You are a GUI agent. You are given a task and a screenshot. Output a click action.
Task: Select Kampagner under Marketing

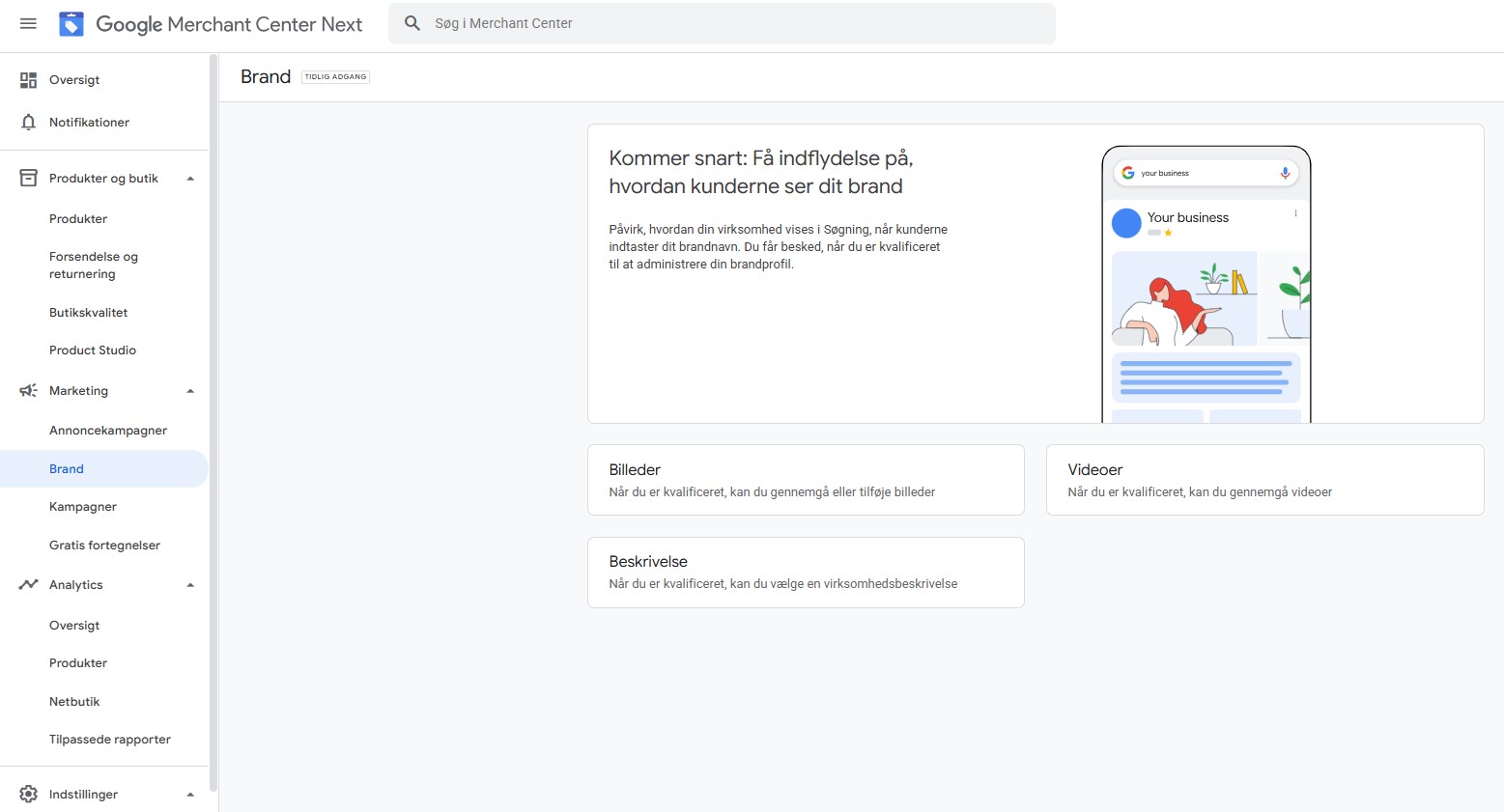pos(82,506)
